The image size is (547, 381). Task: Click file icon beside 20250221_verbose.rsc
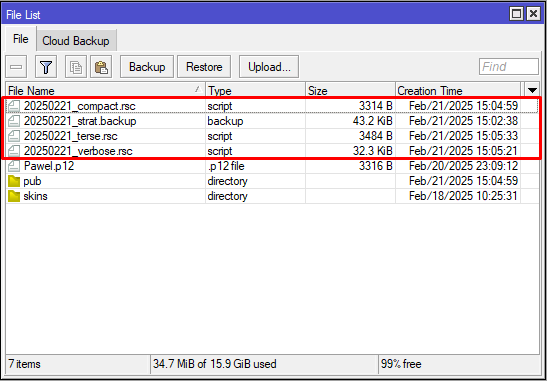click(x=14, y=151)
